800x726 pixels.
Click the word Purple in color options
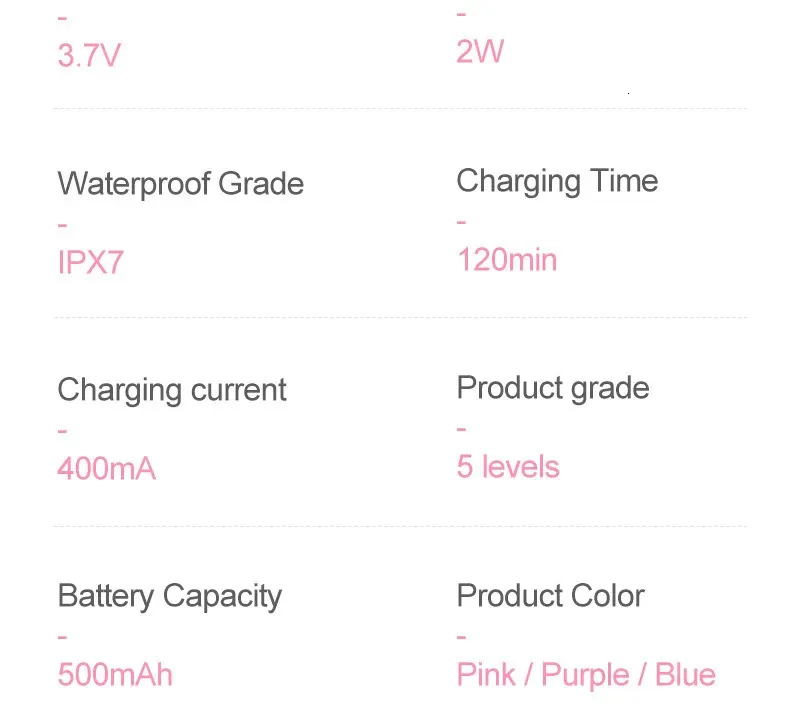click(585, 675)
